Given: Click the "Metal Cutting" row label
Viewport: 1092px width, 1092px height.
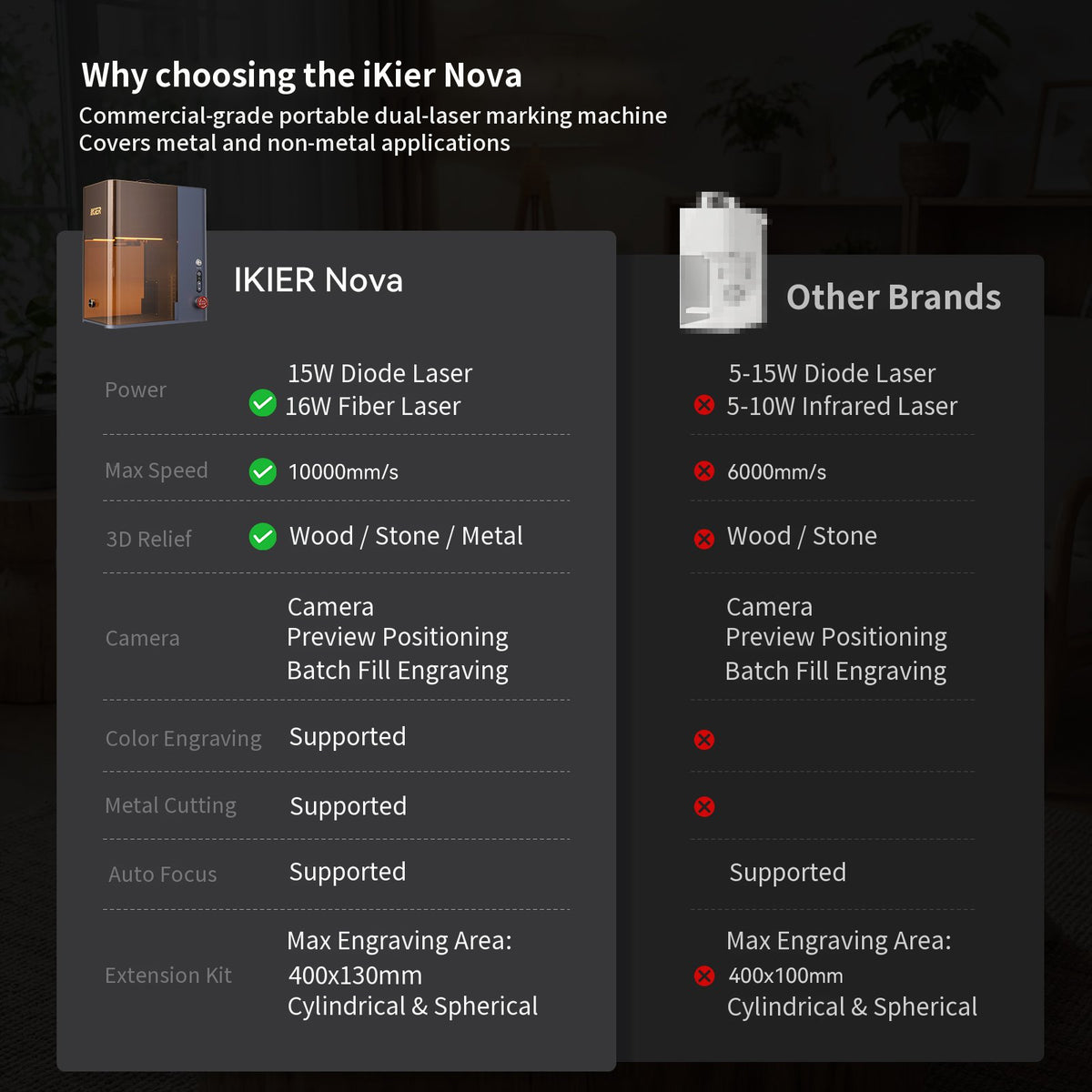Looking at the screenshot, I should [171, 805].
